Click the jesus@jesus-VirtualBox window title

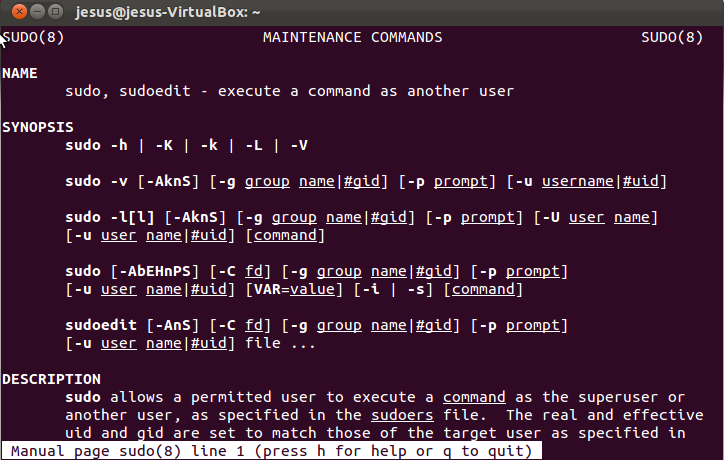[x=168, y=12]
